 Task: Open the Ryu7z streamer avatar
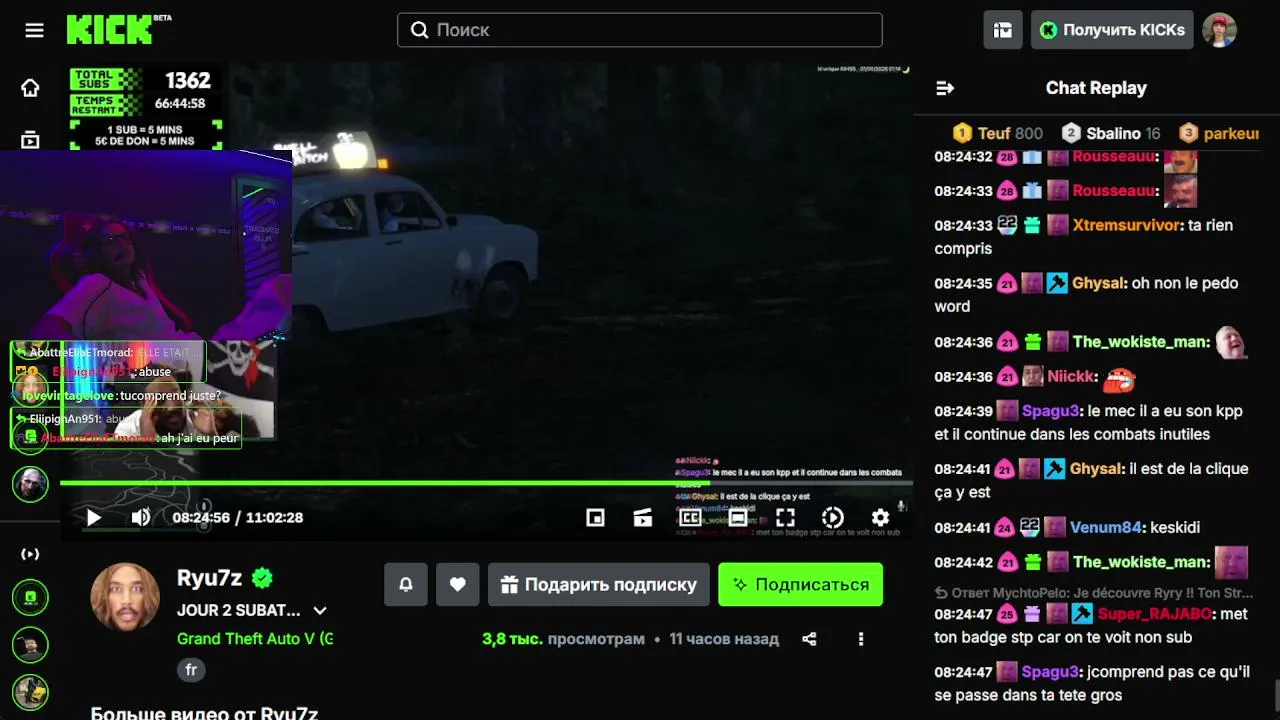coord(125,597)
